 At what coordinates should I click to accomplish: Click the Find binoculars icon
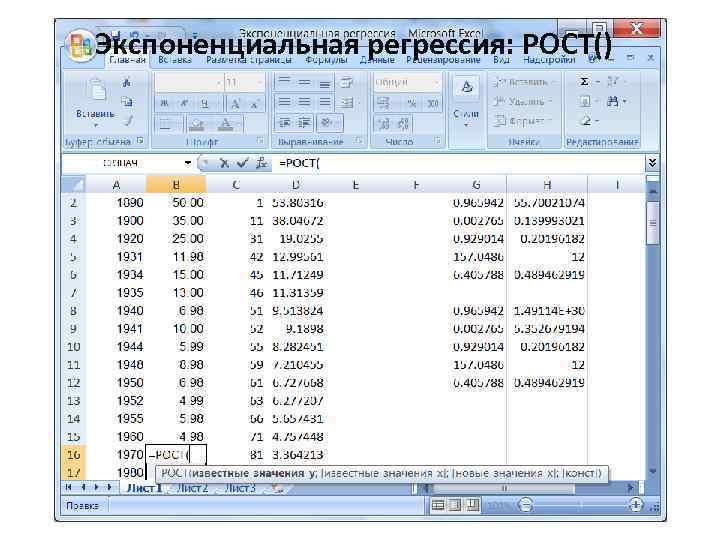tap(613, 101)
